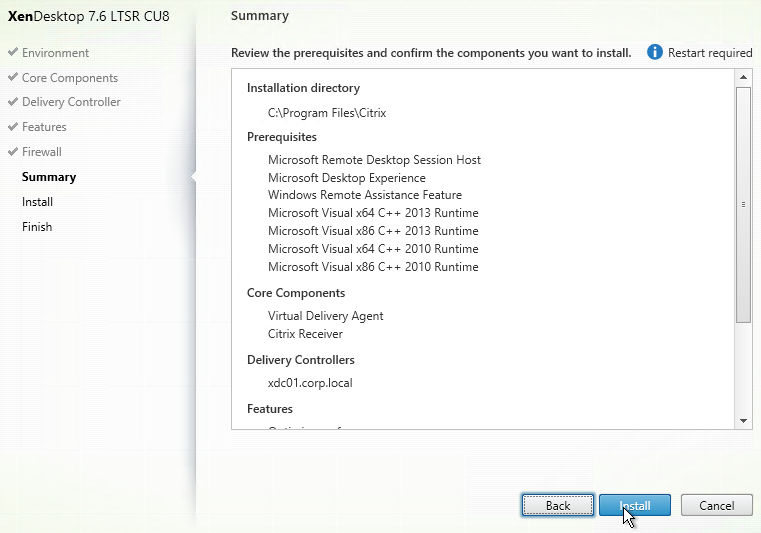Select Windows Remote Assistance Feature entry
This screenshot has width=761, height=533.
pyautogui.click(x=365, y=195)
